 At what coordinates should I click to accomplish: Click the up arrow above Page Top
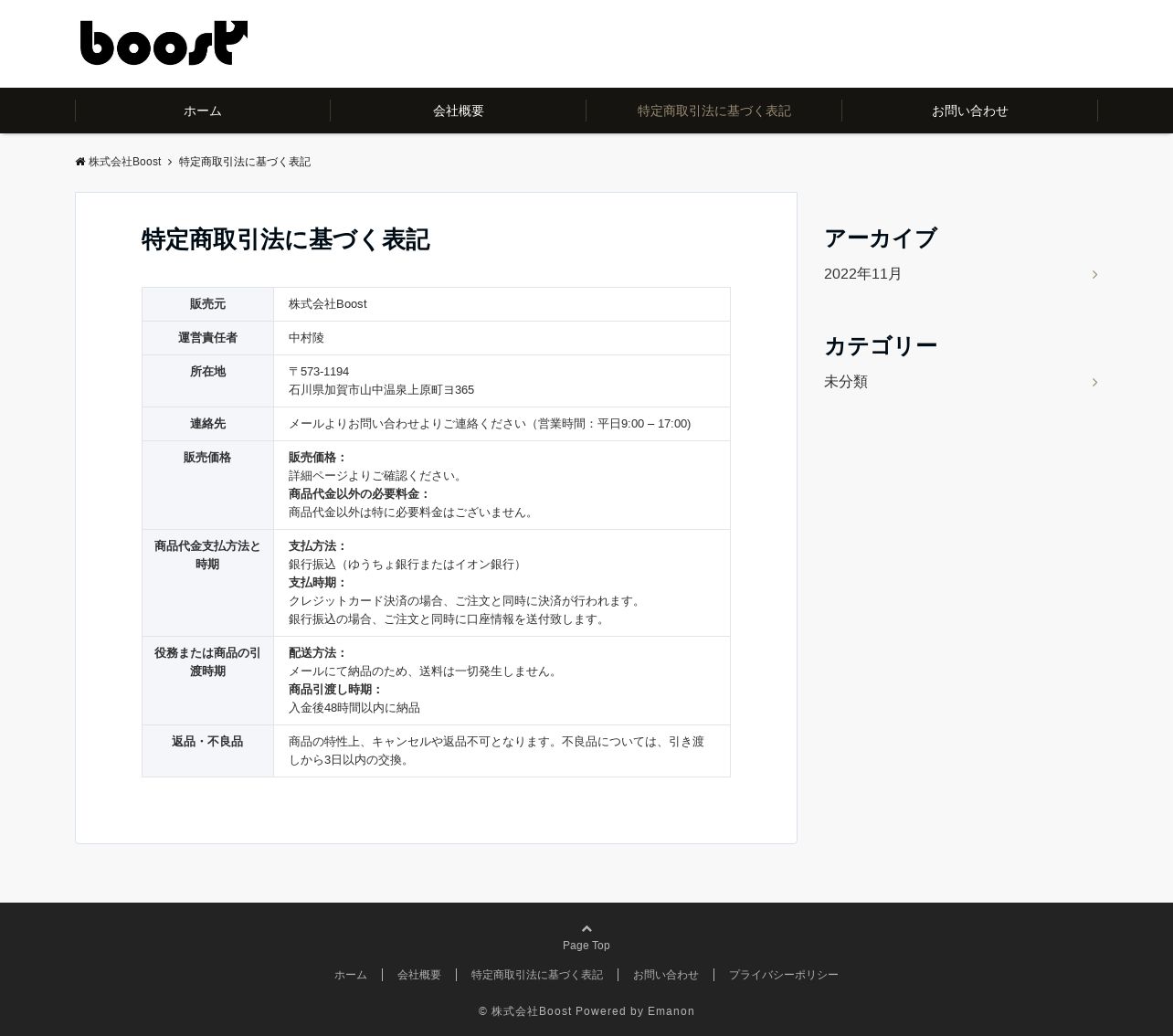[586, 928]
